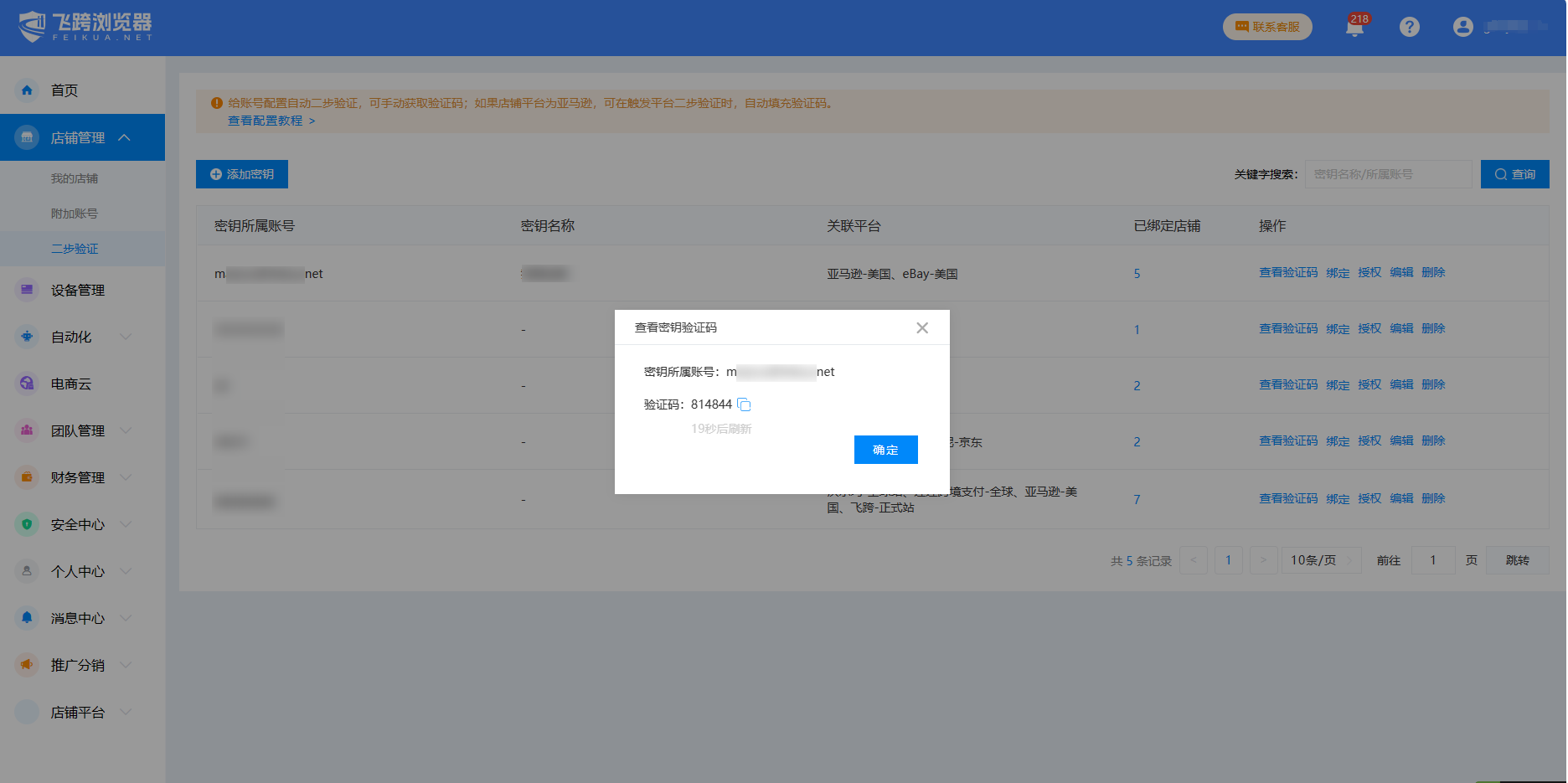
Task: Click 删除 in row with 7 stores
Action: pyautogui.click(x=1433, y=499)
